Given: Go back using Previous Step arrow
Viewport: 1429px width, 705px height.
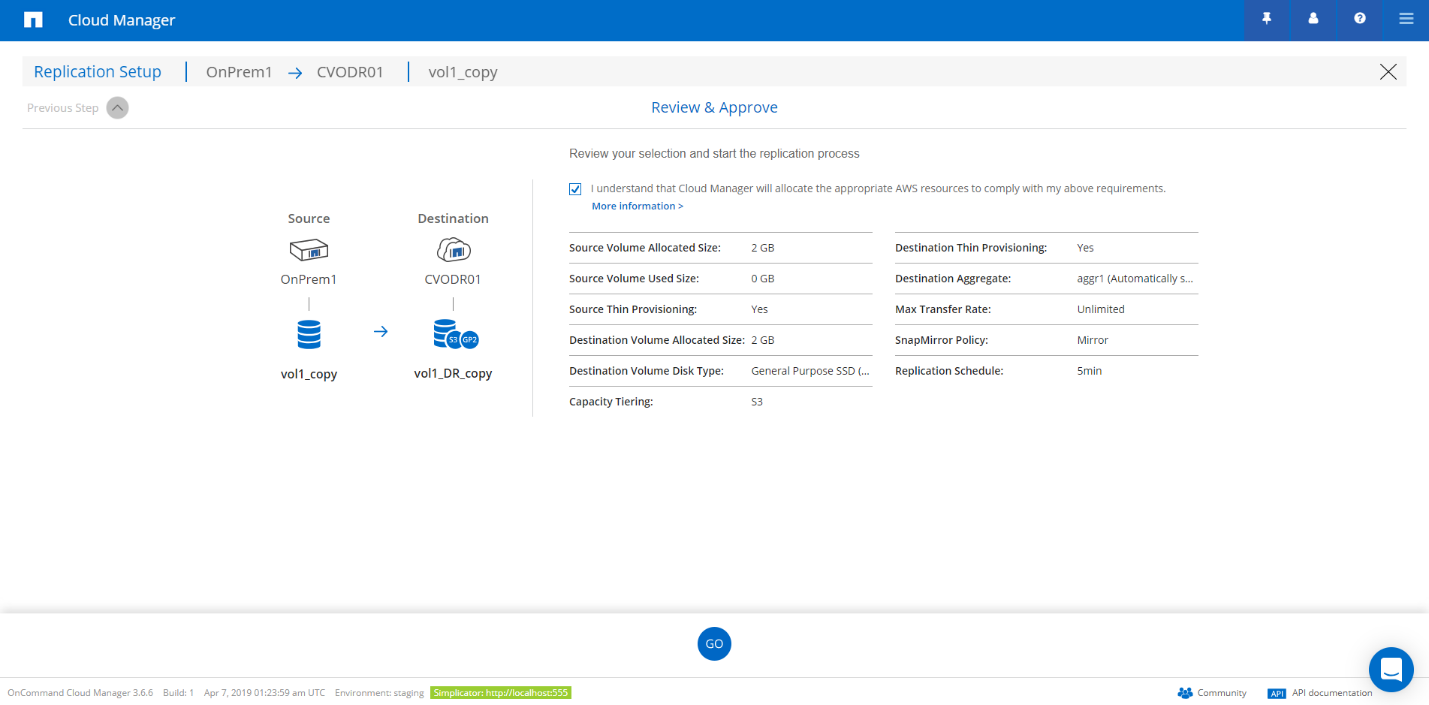Looking at the screenshot, I should coord(117,108).
